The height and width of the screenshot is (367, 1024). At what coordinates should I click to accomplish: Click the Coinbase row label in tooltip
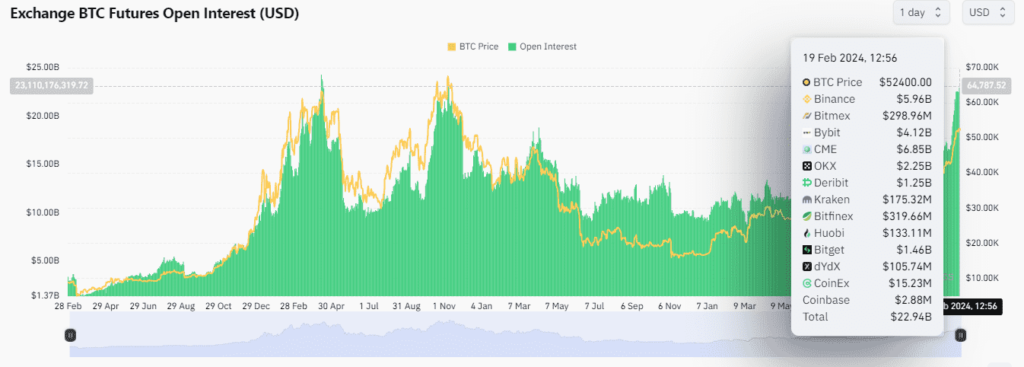pyautogui.click(x=826, y=300)
